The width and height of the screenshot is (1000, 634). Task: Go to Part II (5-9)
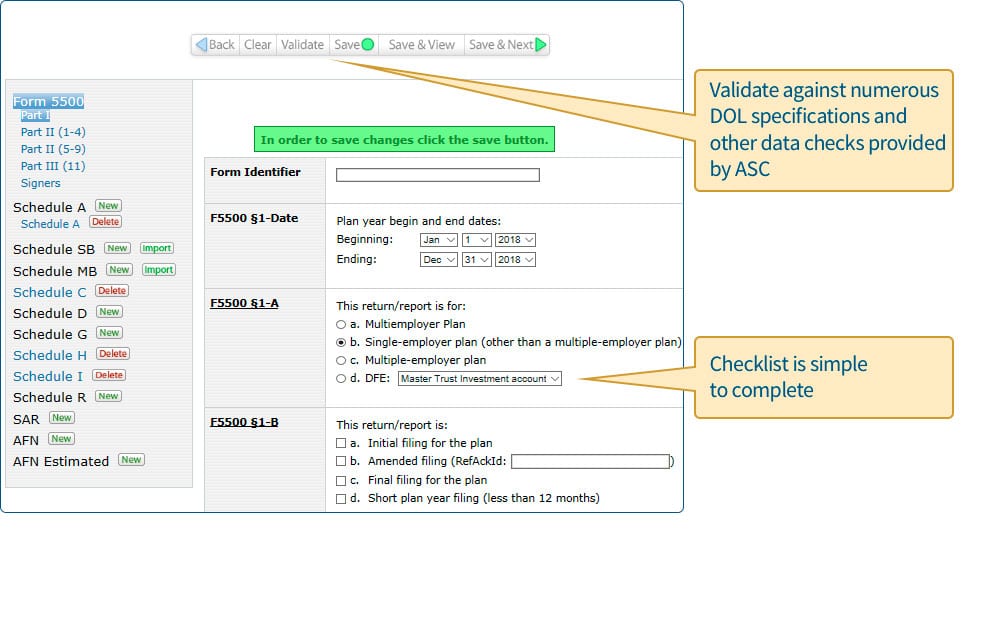(53, 149)
